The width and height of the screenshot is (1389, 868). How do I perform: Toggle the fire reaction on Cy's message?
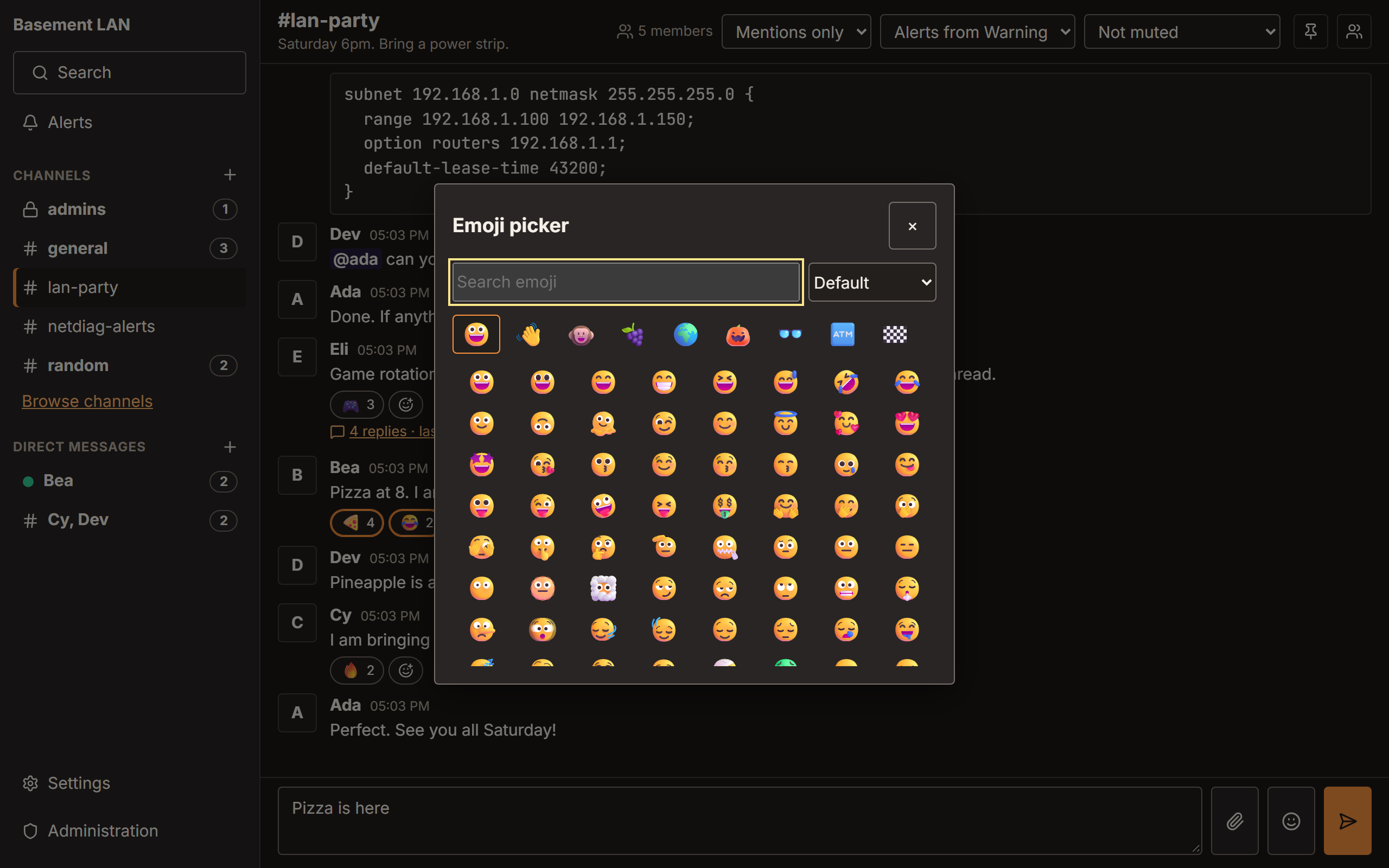point(356,670)
